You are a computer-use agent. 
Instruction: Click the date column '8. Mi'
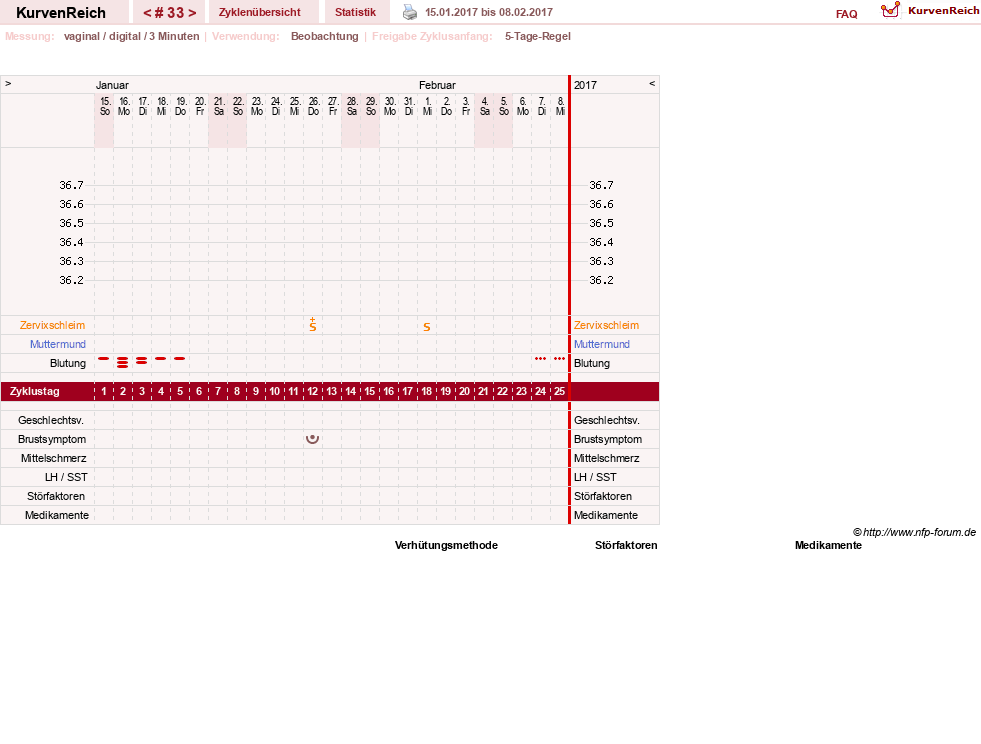click(x=561, y=106)
